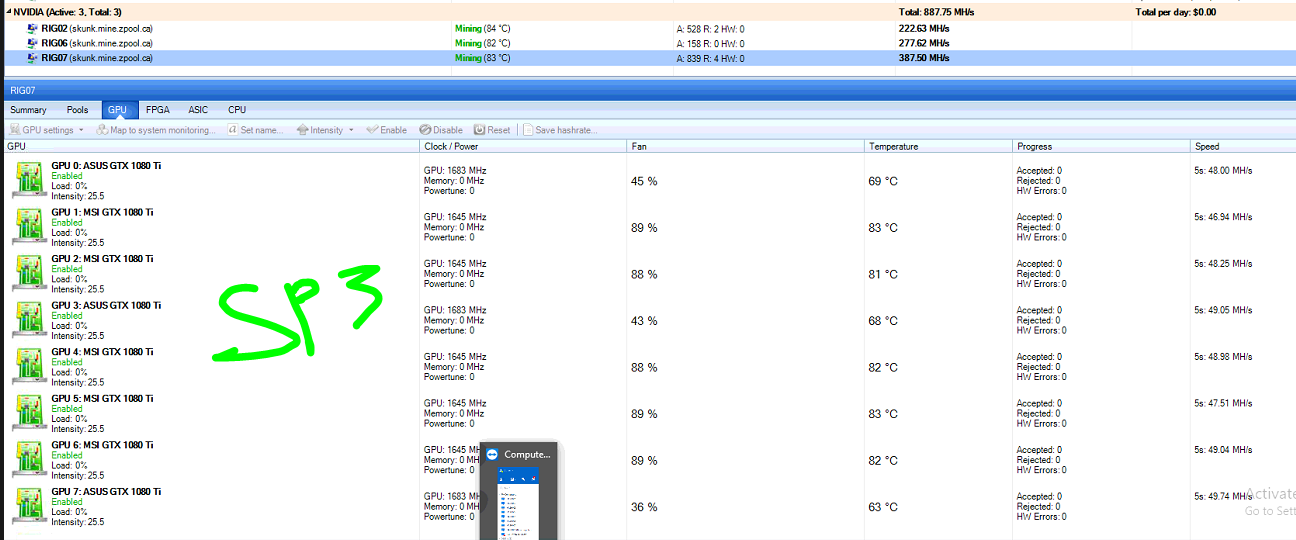Click the GPU 0 ASUS GTX 1080 Ti card icon
The width and height of the screenshot is (1296, 540).
tap(29, 181)
